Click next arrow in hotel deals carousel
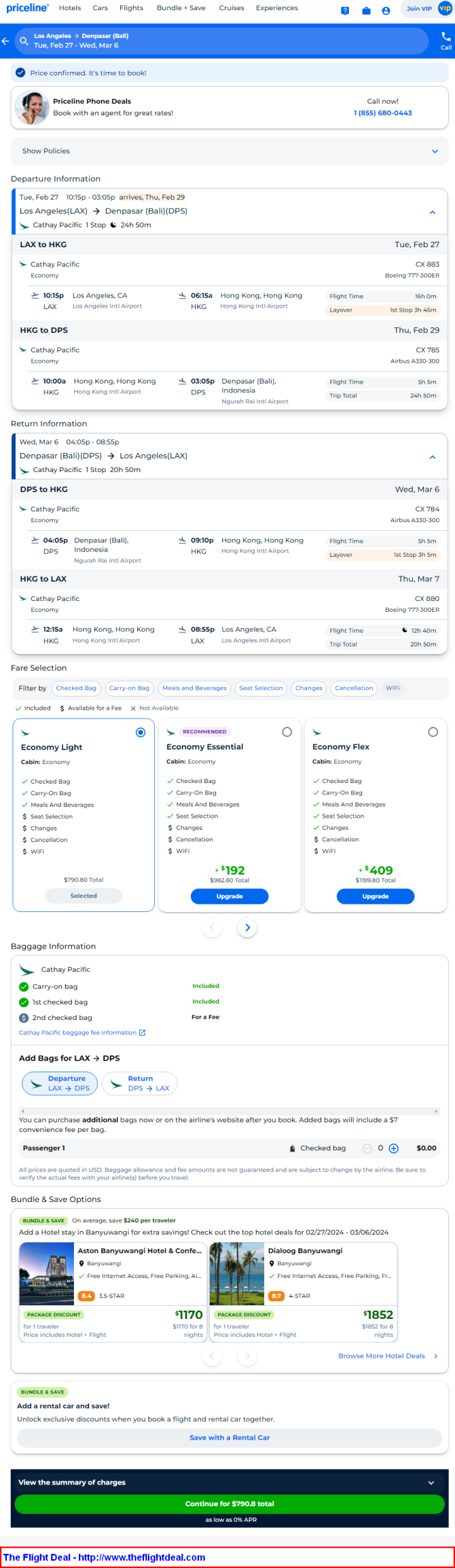455x1568 pixels. 247,1356
